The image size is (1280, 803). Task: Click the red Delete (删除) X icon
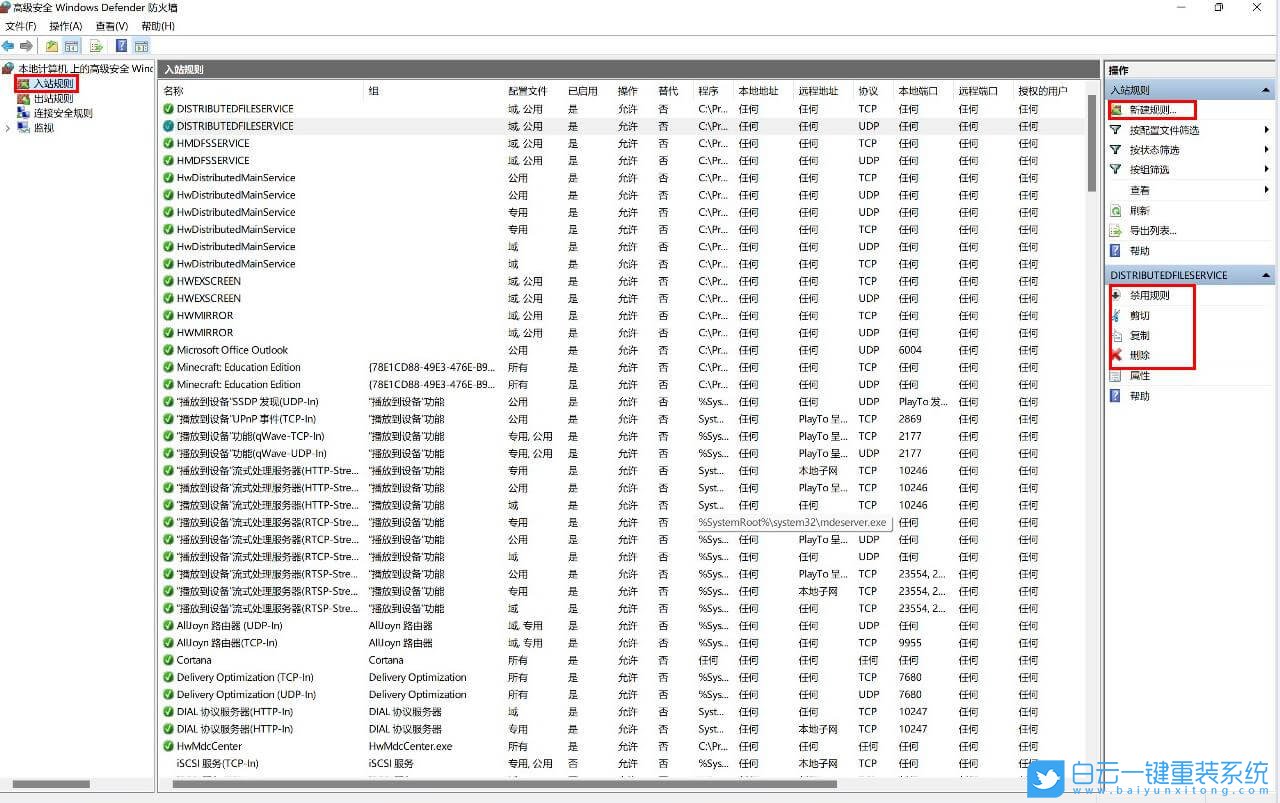[x=1116, y=355]
